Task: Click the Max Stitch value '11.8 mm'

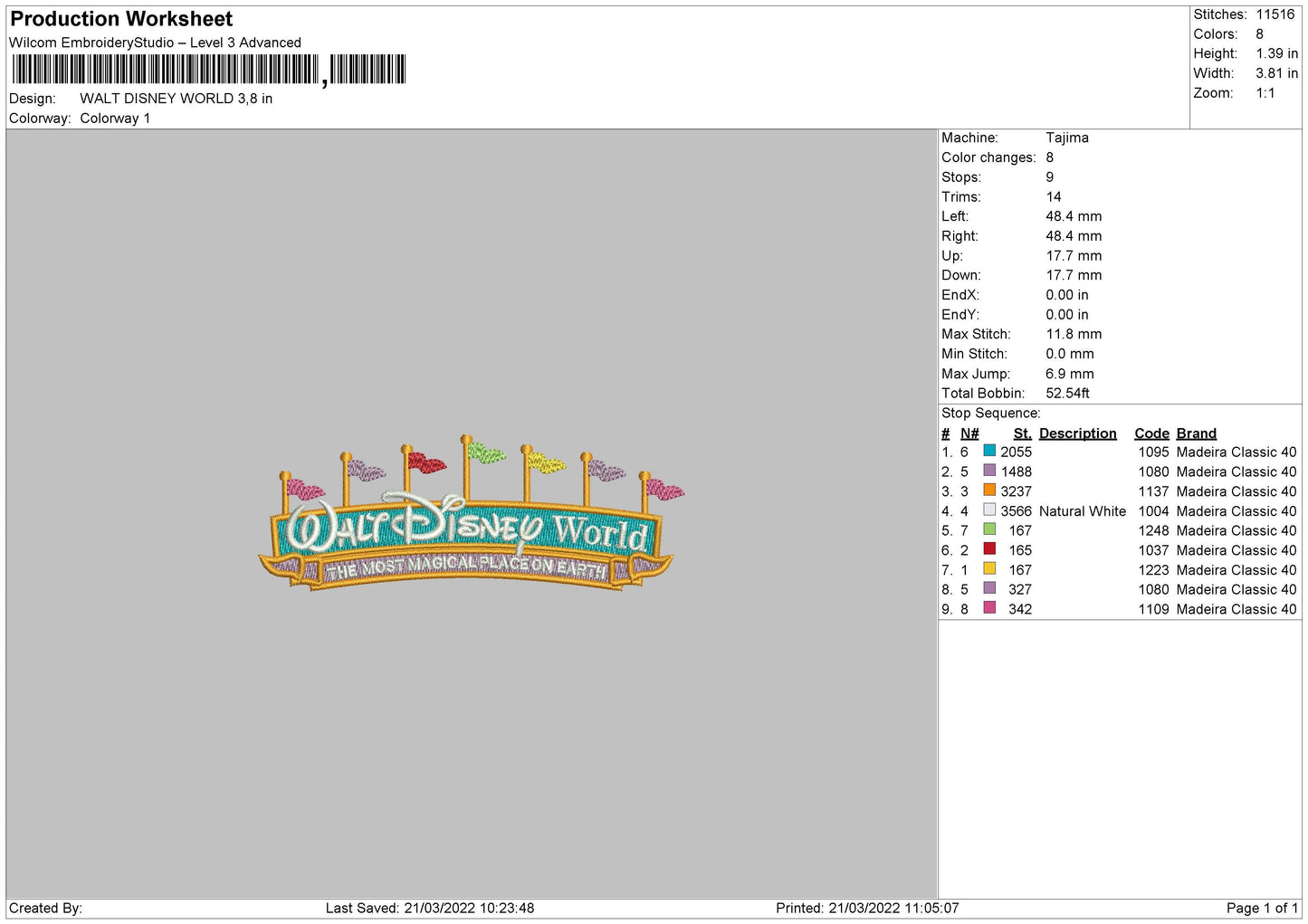Action: [x=1074, y=334]
